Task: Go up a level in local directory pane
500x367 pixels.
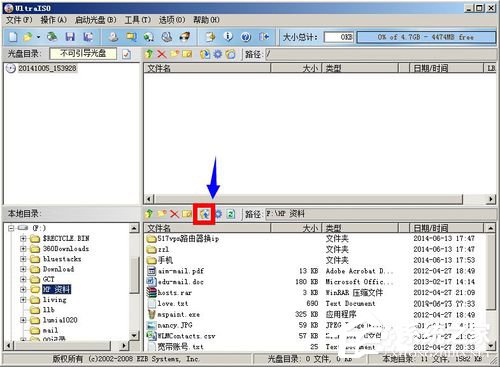Action: (149, 214)
